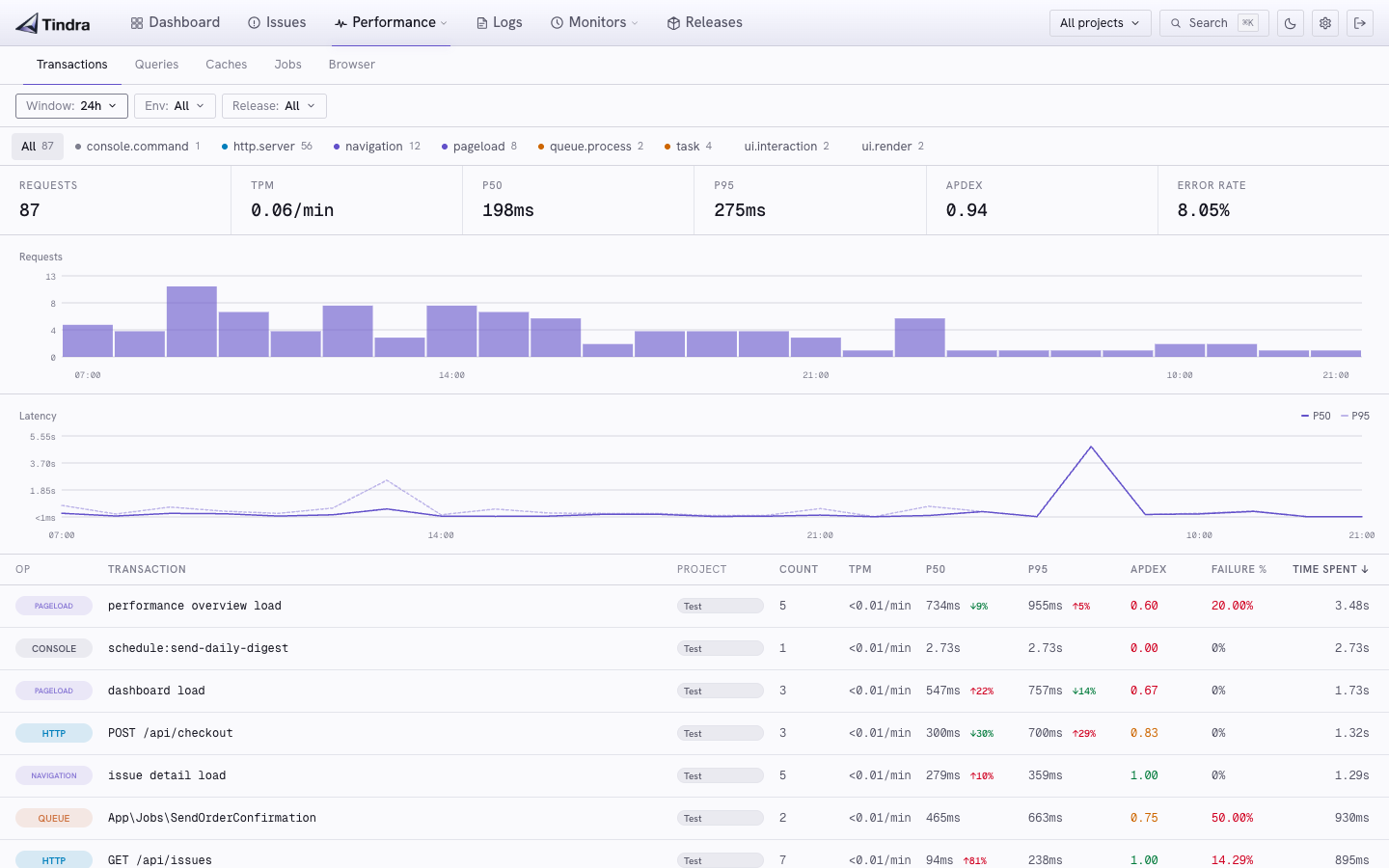This screenshot has height=868, width=1389.
Task: Click the Requests 87 card
Action: pyautogui.click(x=116, y=201)
